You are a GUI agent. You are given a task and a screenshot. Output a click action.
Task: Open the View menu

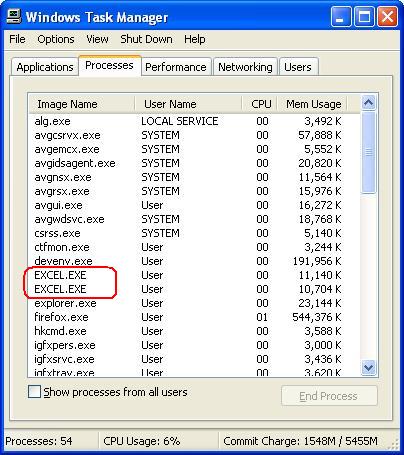[97, 39]
